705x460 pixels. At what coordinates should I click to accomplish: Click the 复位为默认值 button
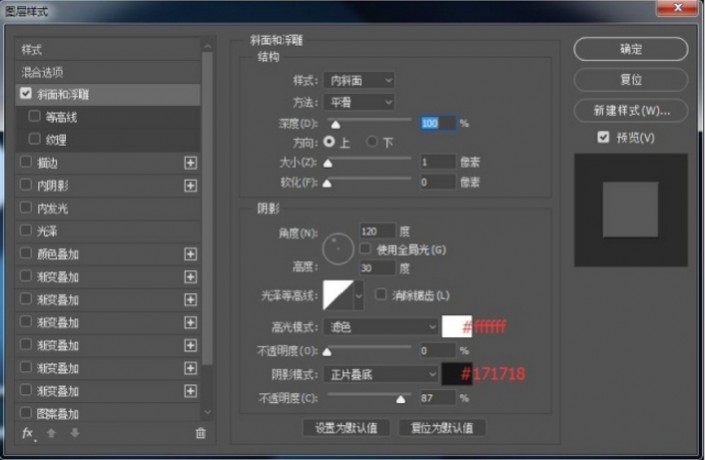[442, 428]
